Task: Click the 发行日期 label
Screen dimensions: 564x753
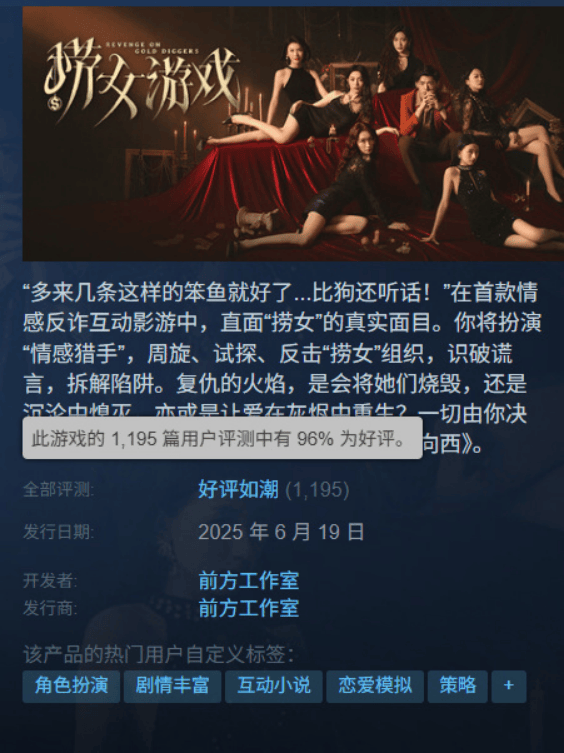Action: [x=58, y=532]
